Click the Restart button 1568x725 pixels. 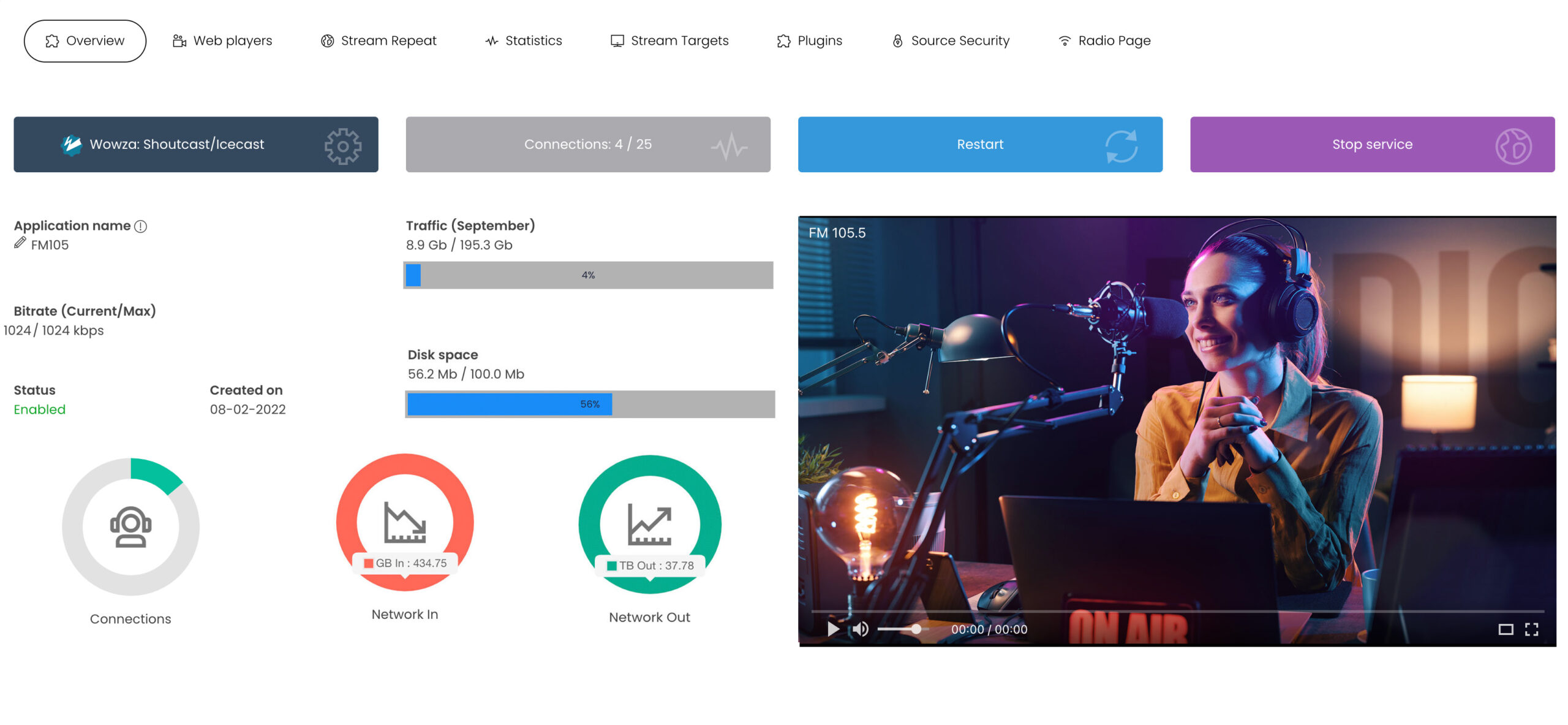click(979, 144)
